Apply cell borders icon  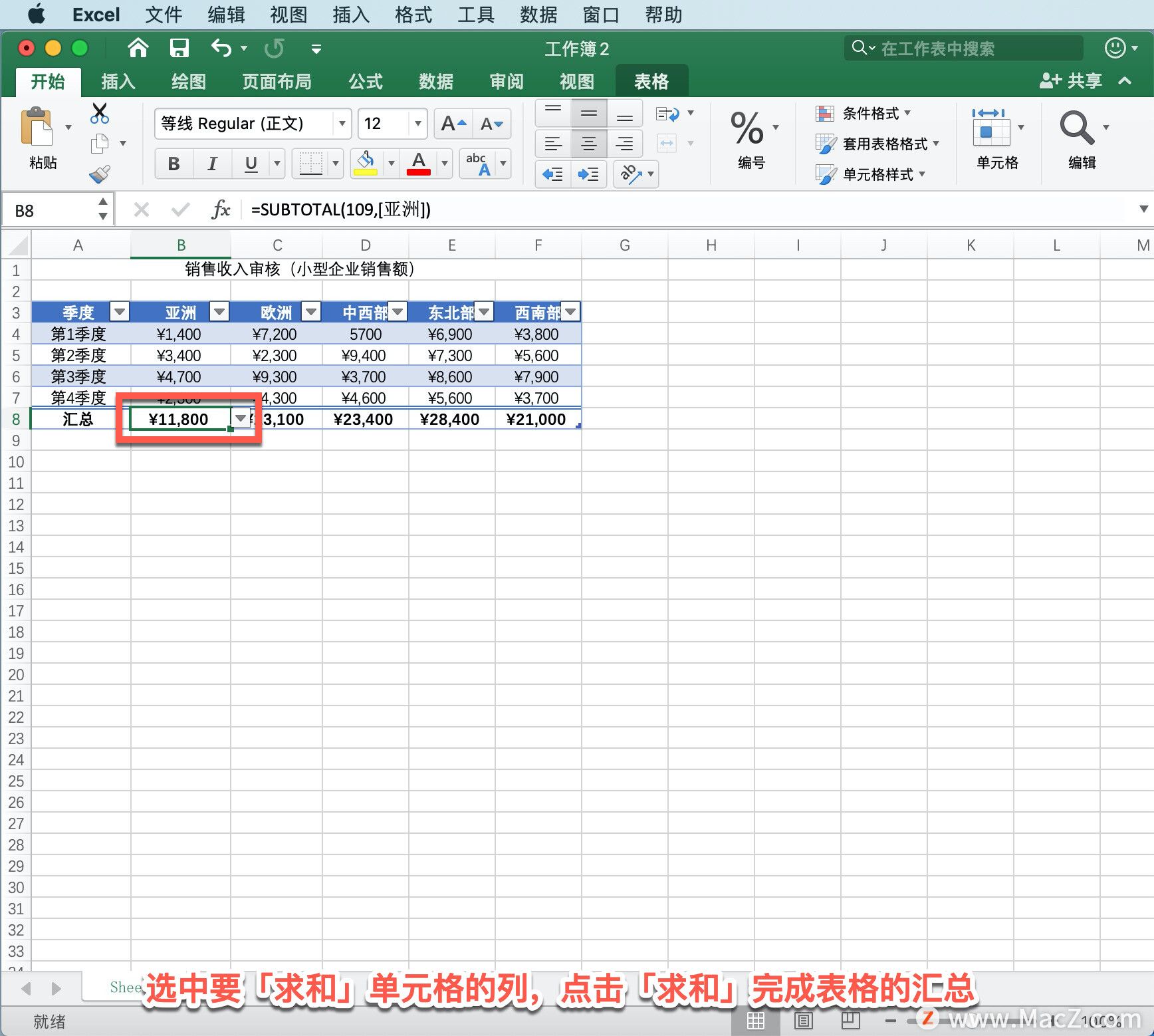(x=310, y=164)
